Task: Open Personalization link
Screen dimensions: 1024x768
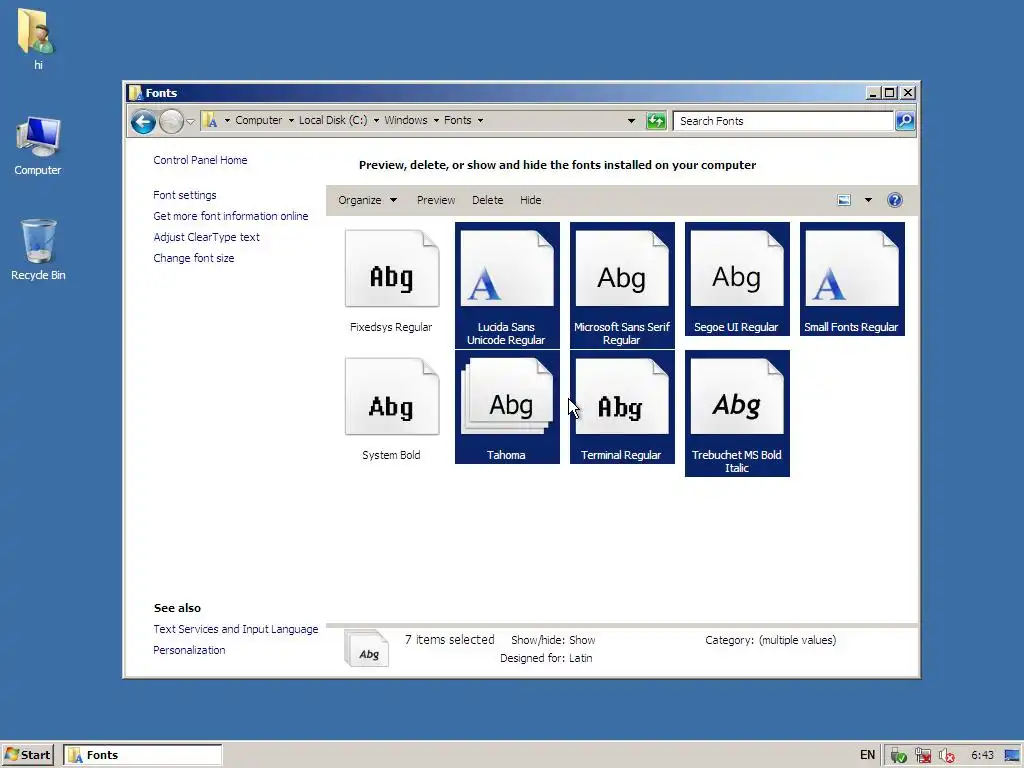Action: [x=189, y=650]
